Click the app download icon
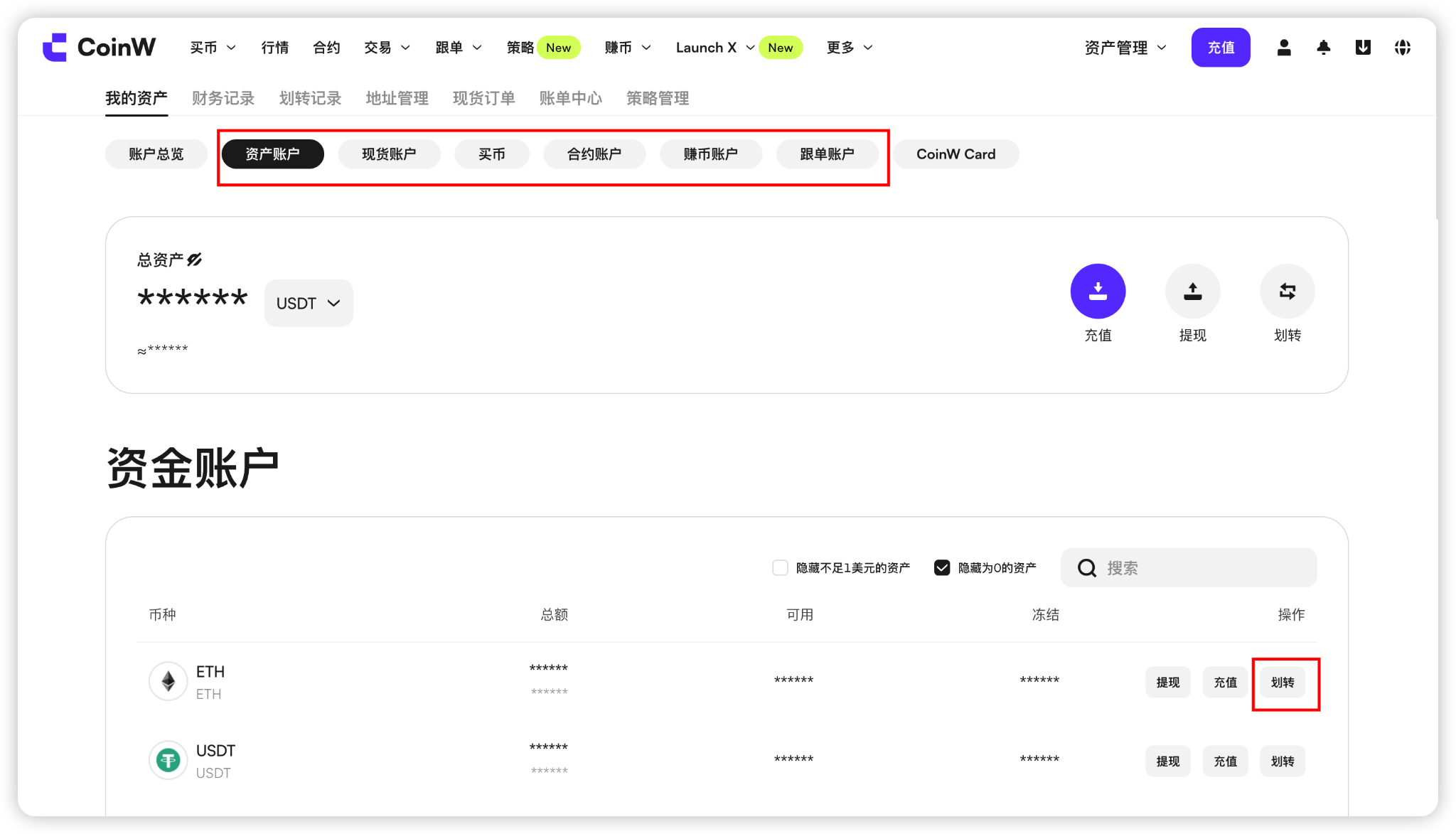Screen dimensions: 1456x834 [x=1363, y=48]
